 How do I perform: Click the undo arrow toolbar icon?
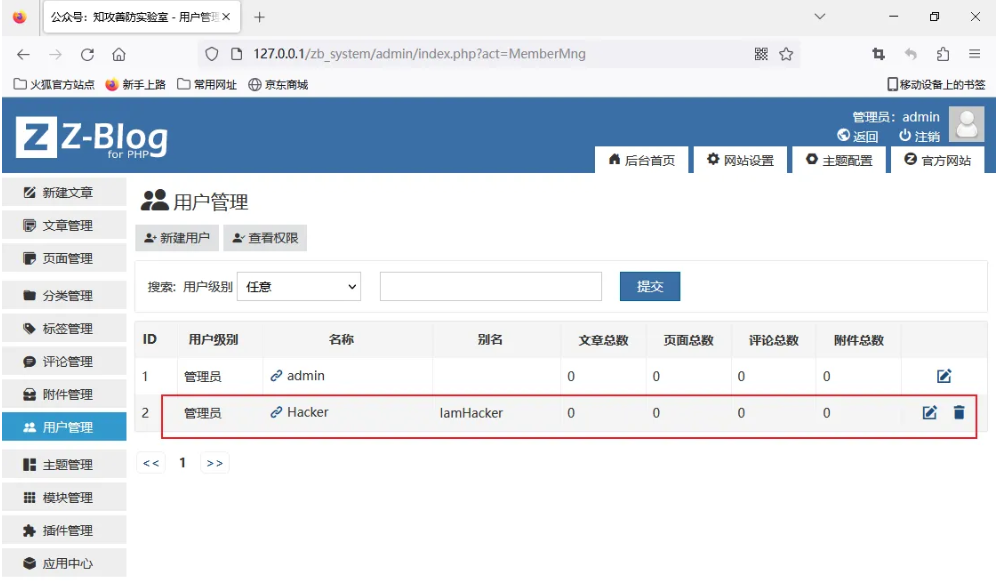click(x=910, y=54)
